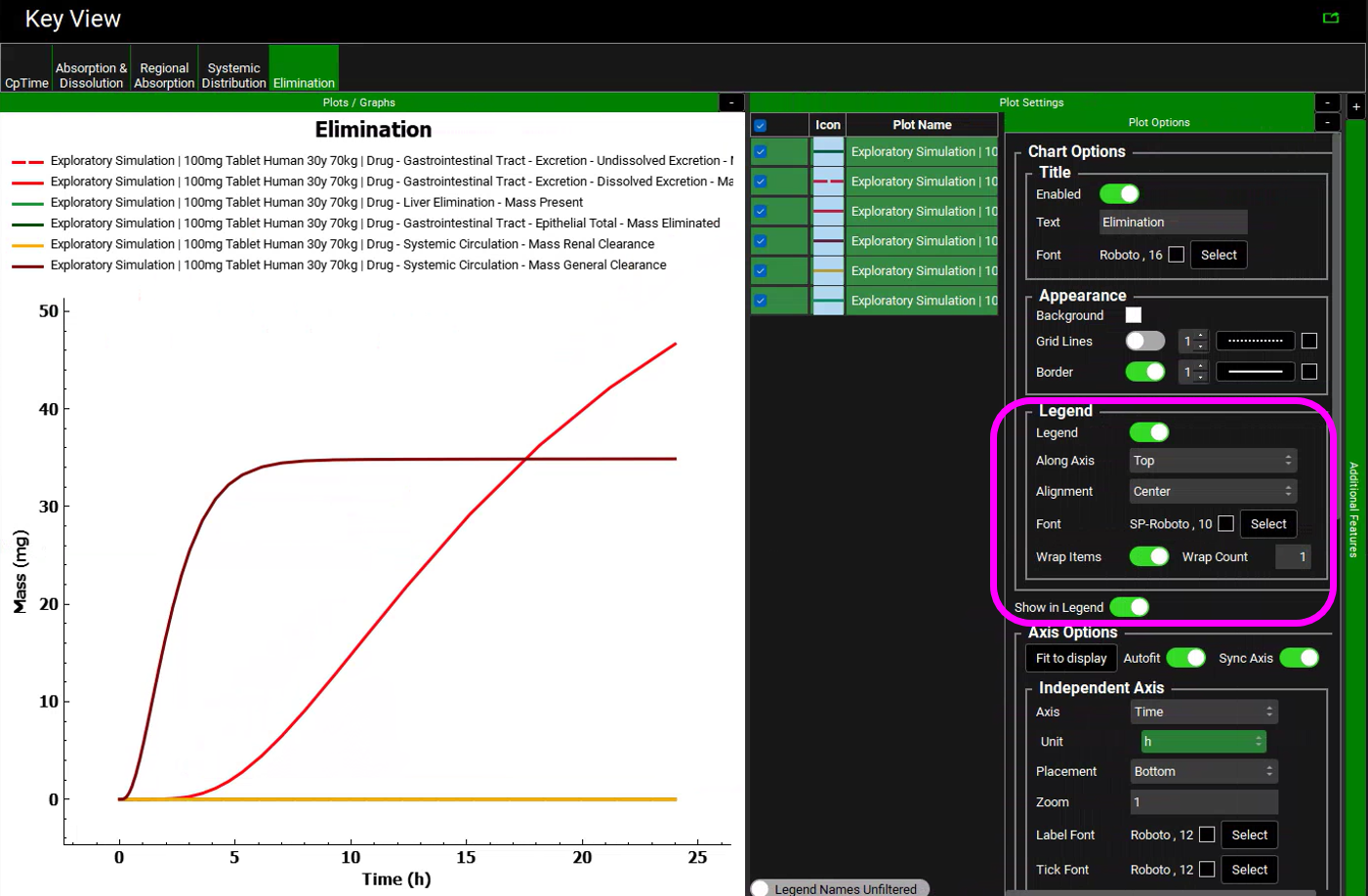This screenshot has width=1368, height=896.
Task: Collapse the Plot Options panel with minus
Action: click(x=1327, y=122)
